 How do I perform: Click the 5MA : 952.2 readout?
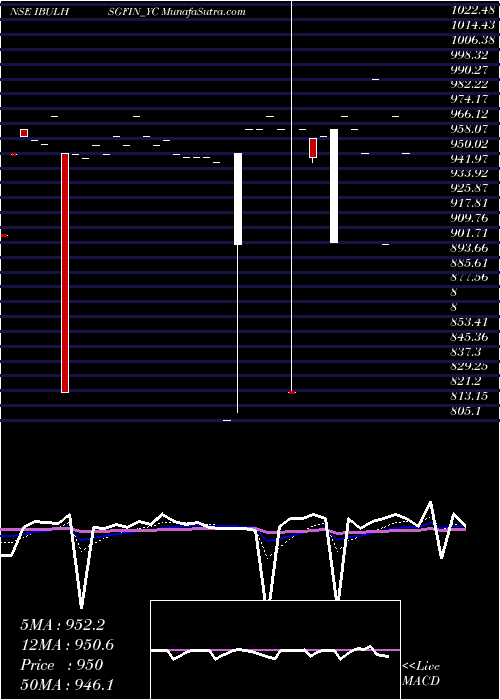point(62,625)
